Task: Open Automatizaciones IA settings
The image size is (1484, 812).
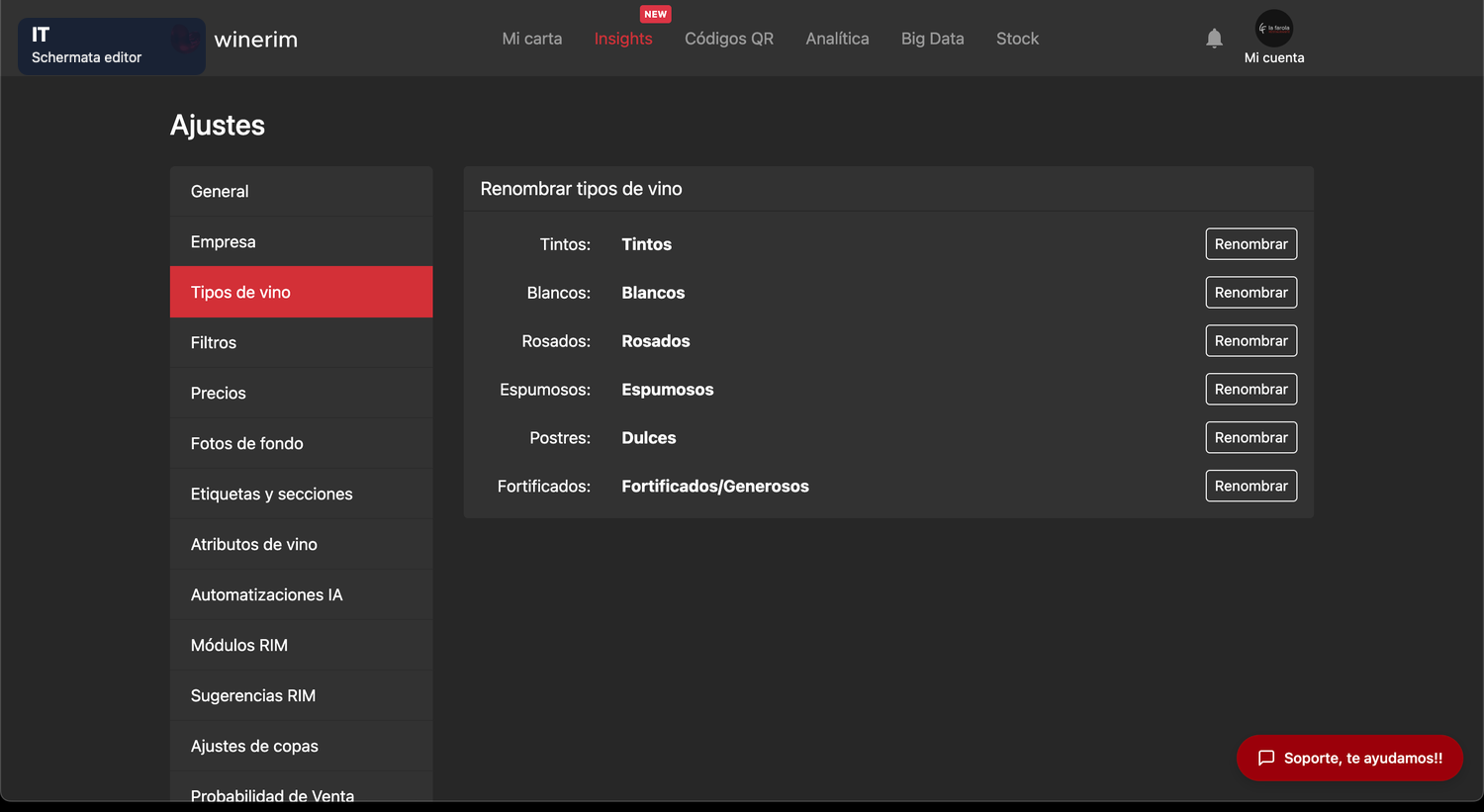Action: click(x=301, y=594)
